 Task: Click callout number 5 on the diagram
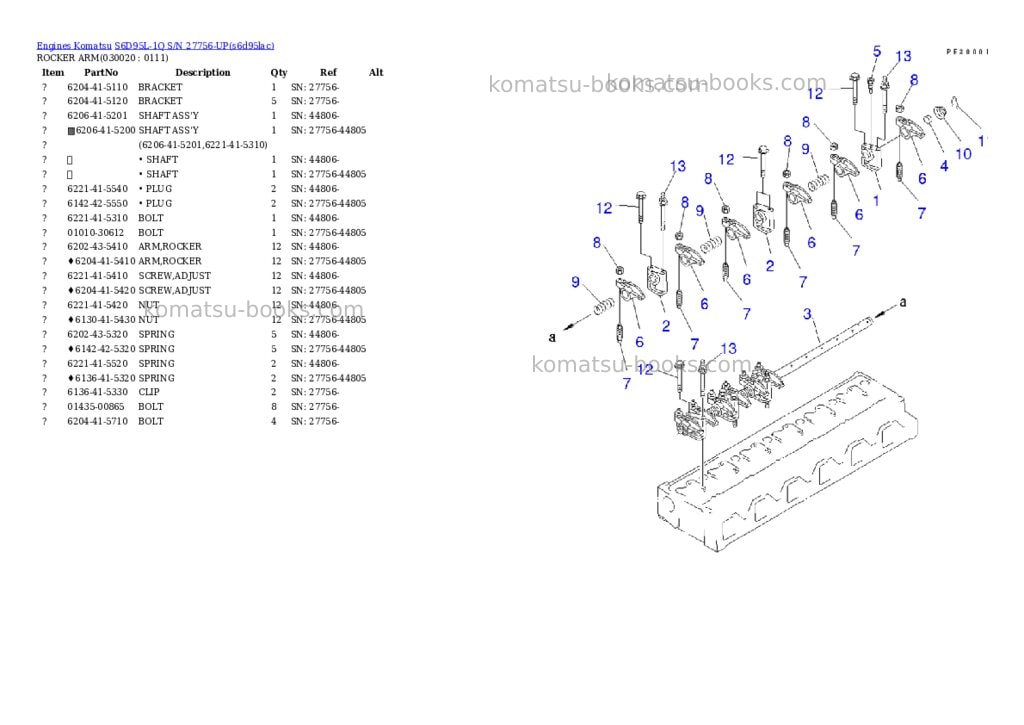pyautogui.click(x=877, y=51)
